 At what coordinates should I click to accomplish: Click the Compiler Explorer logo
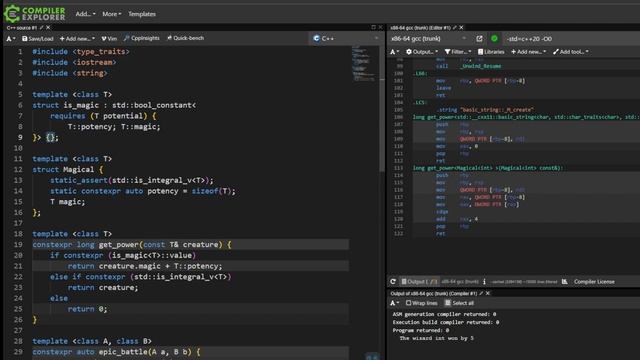[x=34, y=13]
